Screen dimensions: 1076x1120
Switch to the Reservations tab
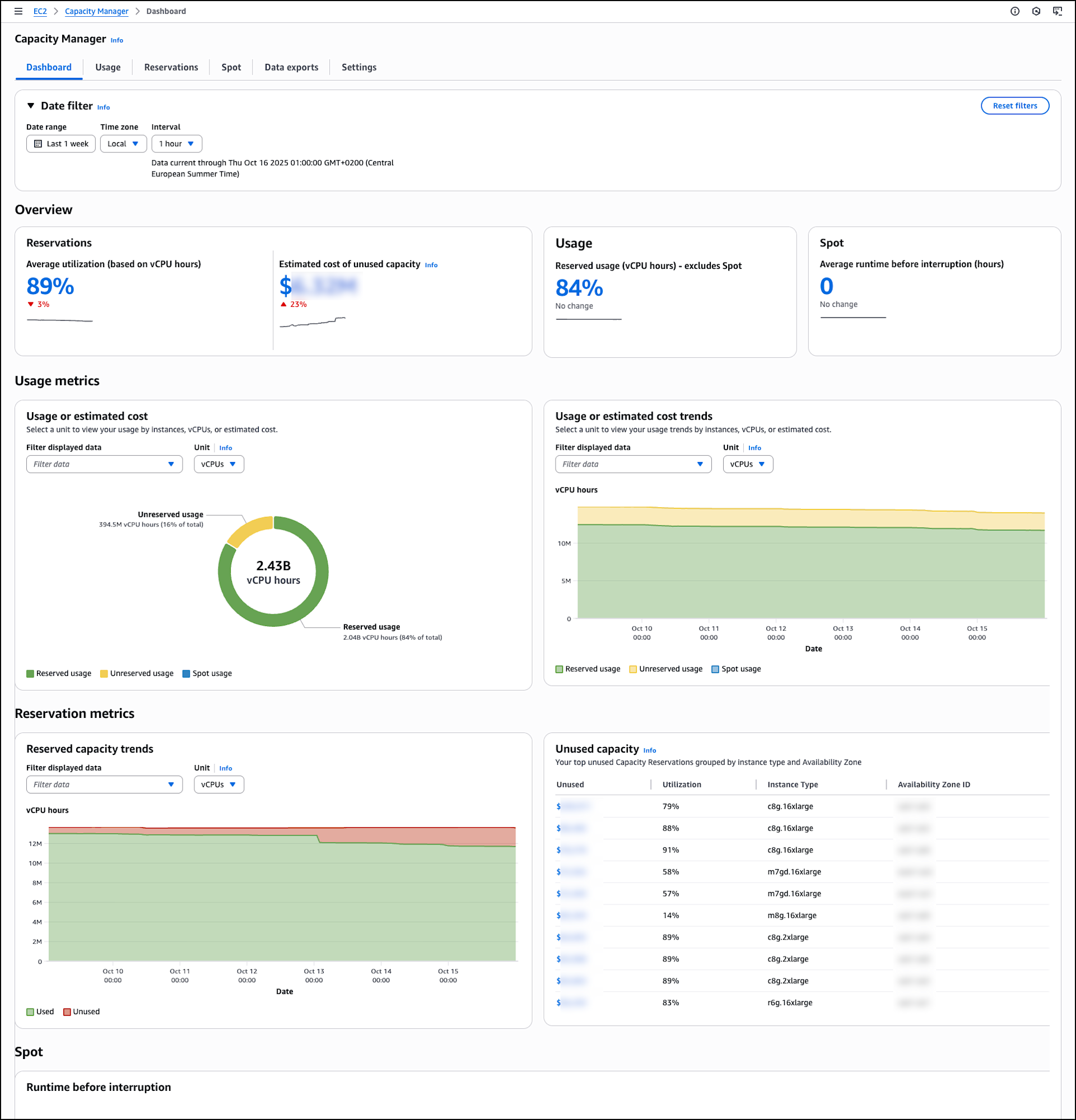pos(171,67)
